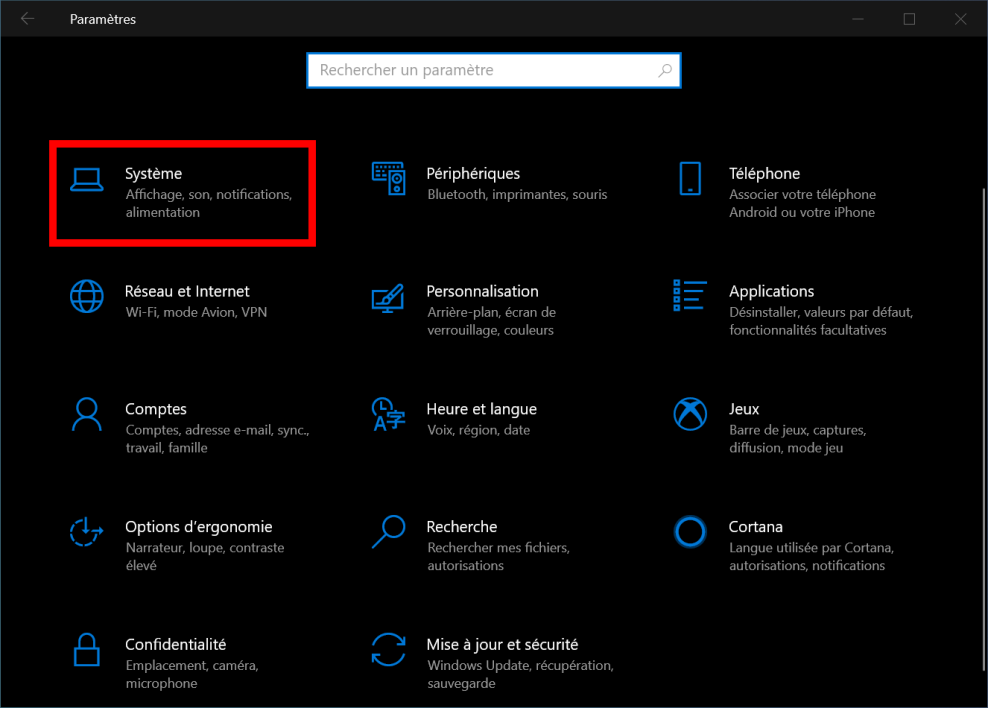Open Mise à jour et sécurité sync icon
Image resolution: width=988 pixels, height=708 pixels.
tap(388, 649)
